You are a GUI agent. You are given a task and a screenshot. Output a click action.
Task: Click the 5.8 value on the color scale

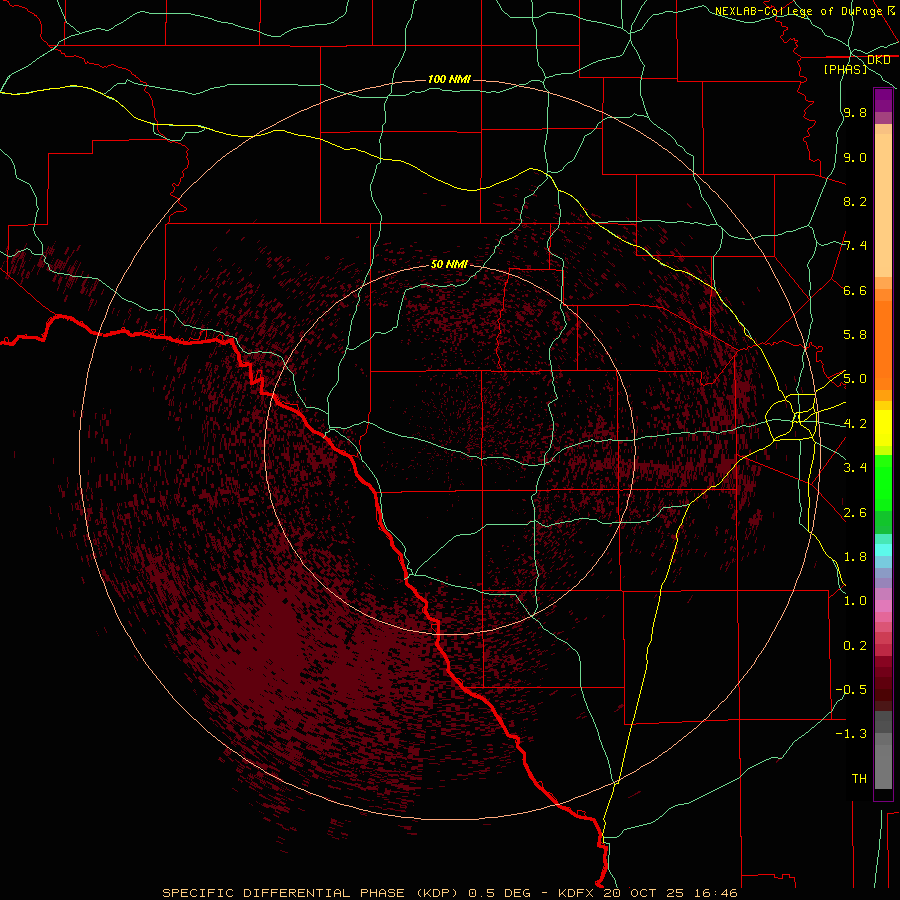click(855, 335)
